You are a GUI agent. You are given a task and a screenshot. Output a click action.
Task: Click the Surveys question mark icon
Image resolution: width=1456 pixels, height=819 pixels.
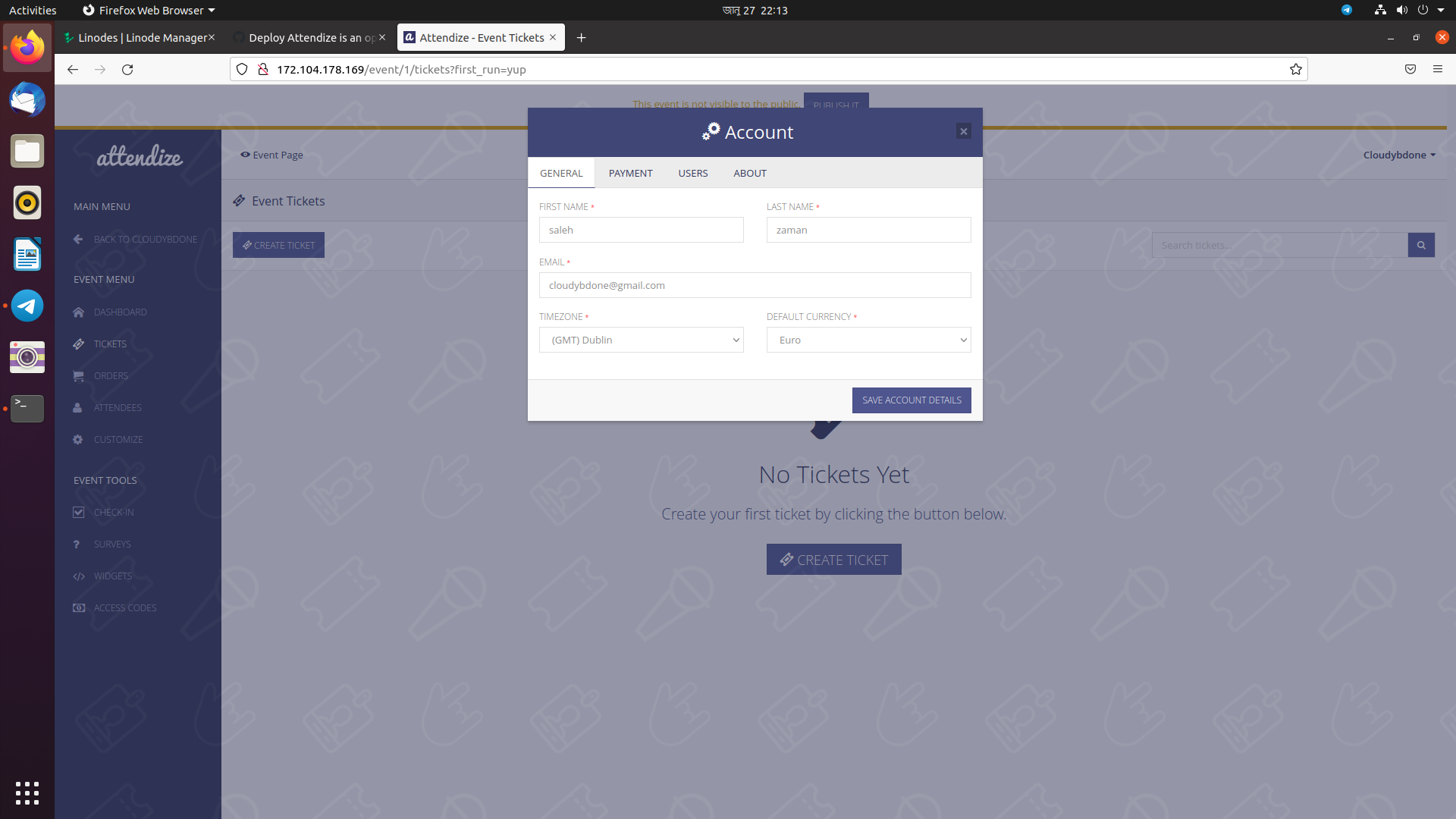pos(77,544)
